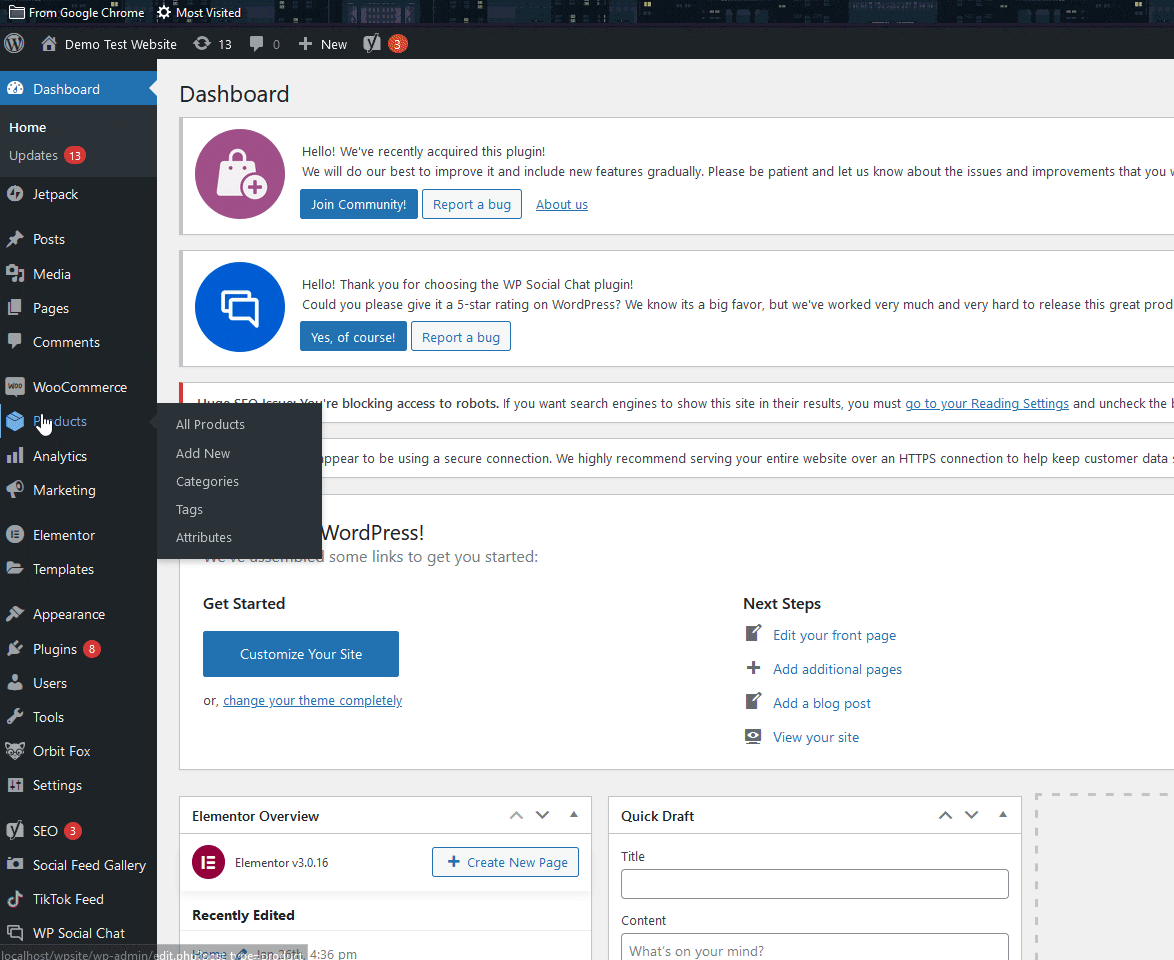Select Categories from the Products submenu

pyautogui.click(x=207, y=481)
